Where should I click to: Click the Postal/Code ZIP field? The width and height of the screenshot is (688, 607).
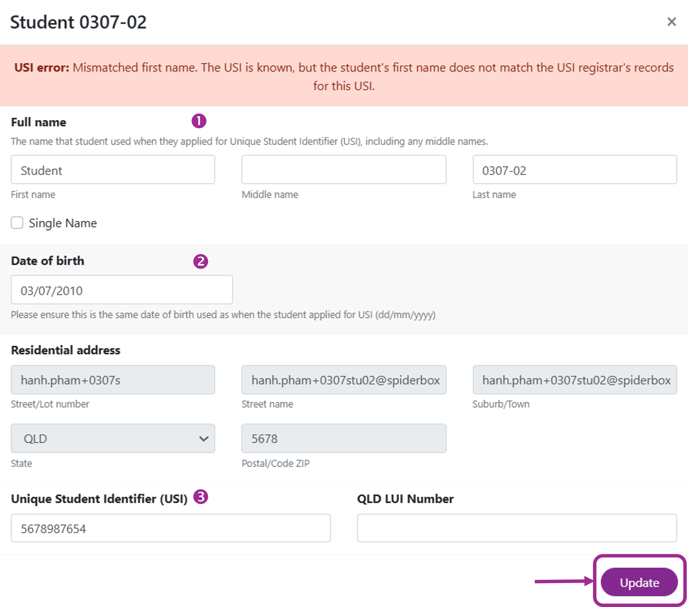click(344, 438)
